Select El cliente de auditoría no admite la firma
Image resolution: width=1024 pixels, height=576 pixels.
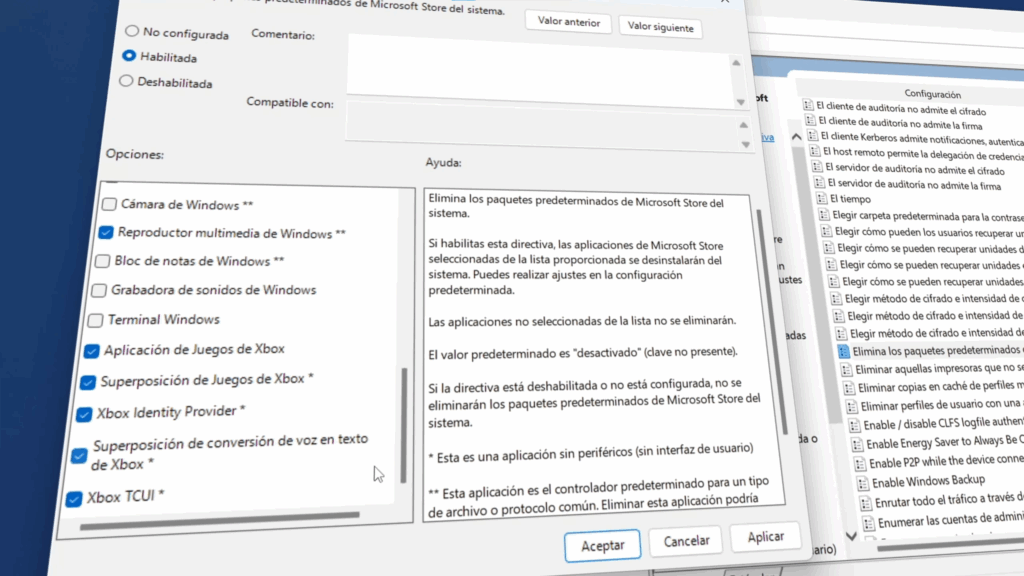(900, 123)
